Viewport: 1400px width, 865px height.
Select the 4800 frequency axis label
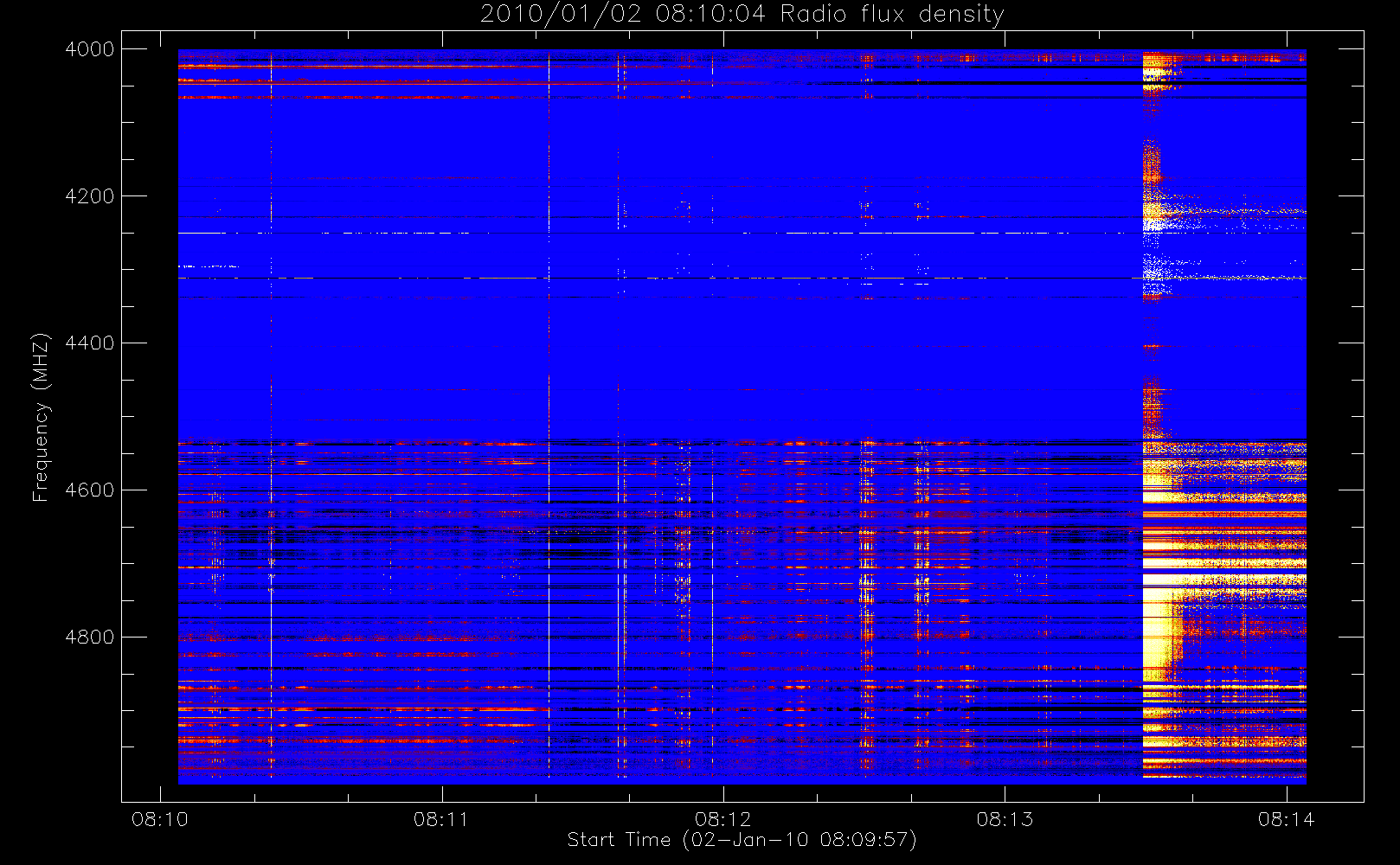coord(90,638)
